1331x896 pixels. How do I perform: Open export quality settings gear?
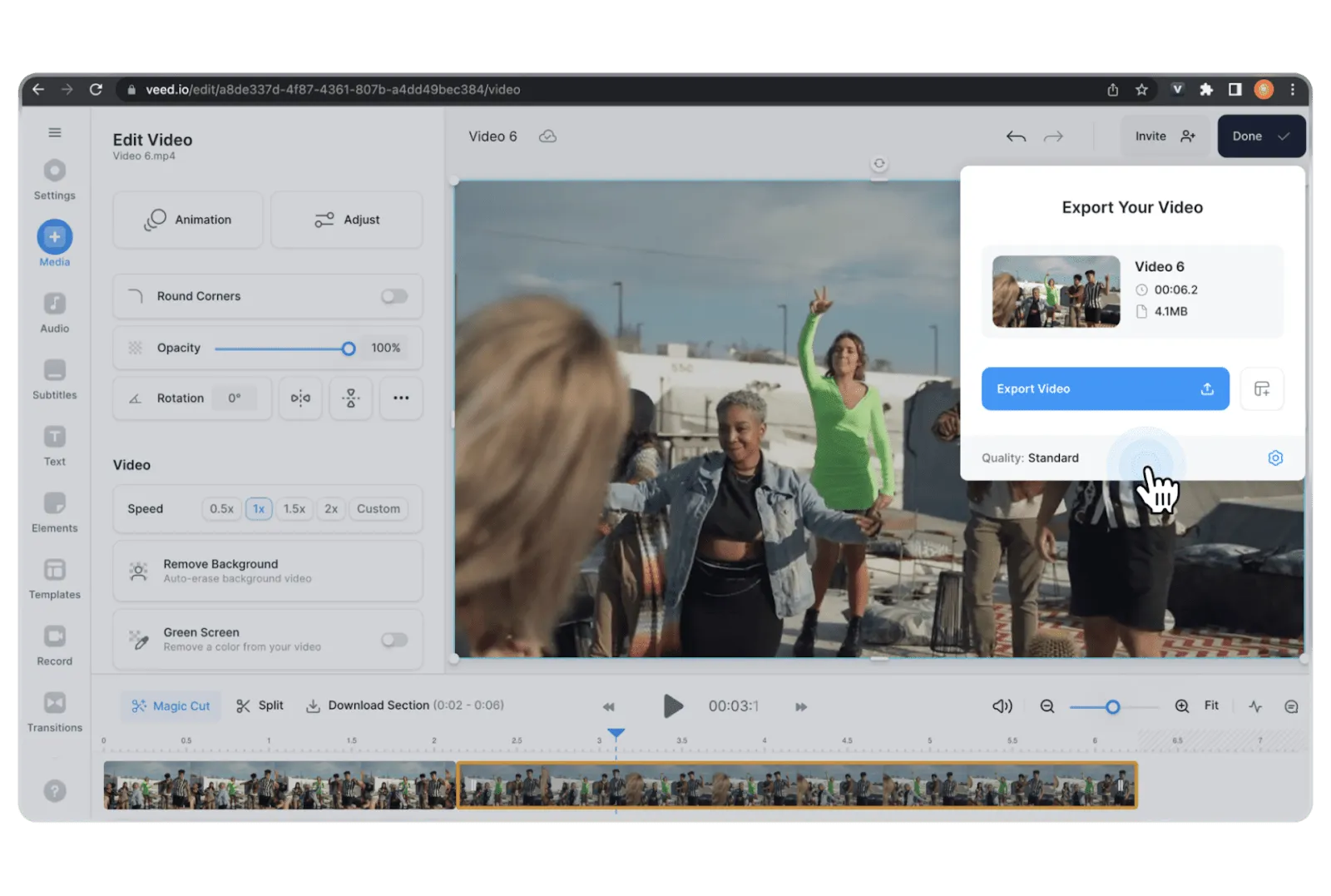pyautogui.click(x=1275, y=458)
